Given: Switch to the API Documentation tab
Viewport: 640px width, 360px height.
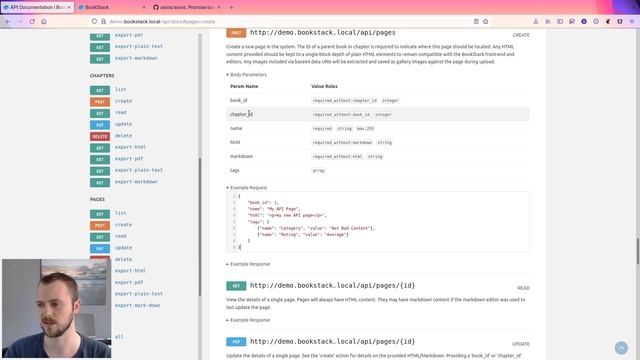Looking at the screenshot, I should pos(37,7).
